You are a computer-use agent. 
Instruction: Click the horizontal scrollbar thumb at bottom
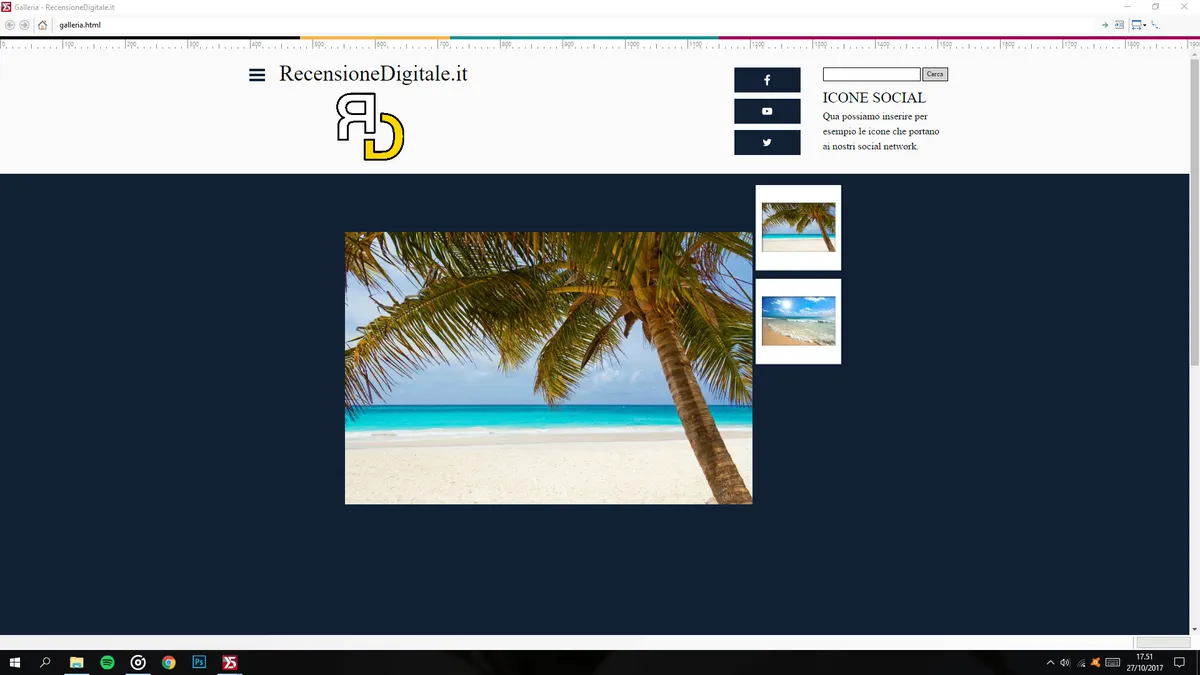pyautogui.click(x=1163, y=642)
